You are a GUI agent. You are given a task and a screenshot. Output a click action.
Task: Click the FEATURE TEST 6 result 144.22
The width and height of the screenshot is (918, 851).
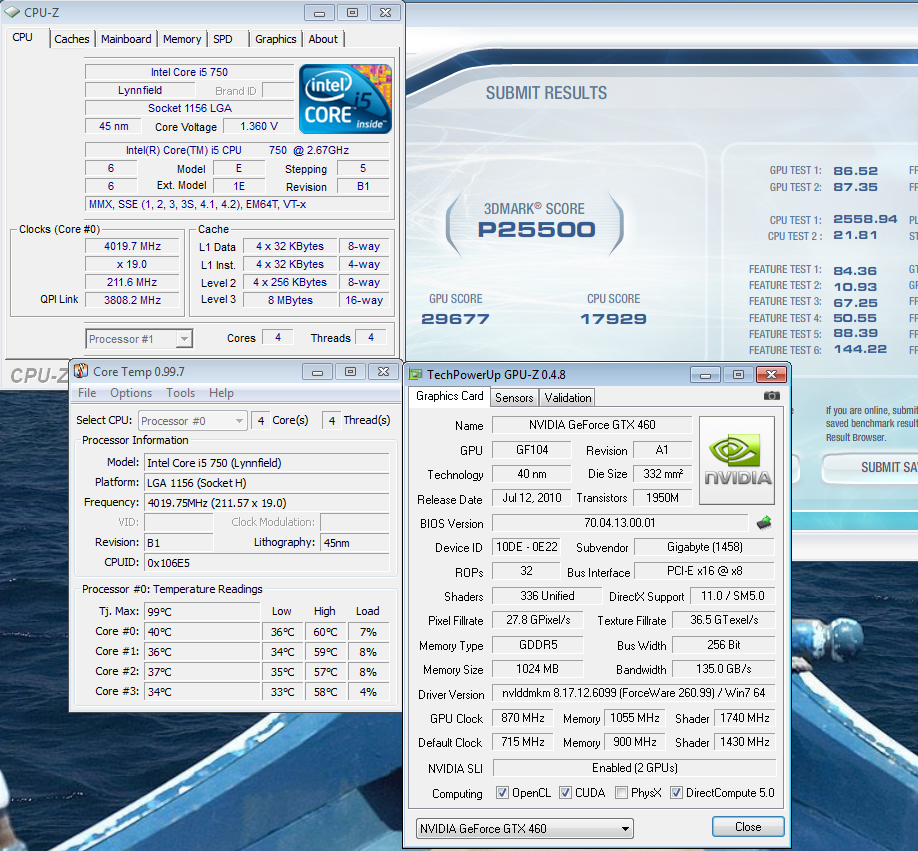coord(860,349)
